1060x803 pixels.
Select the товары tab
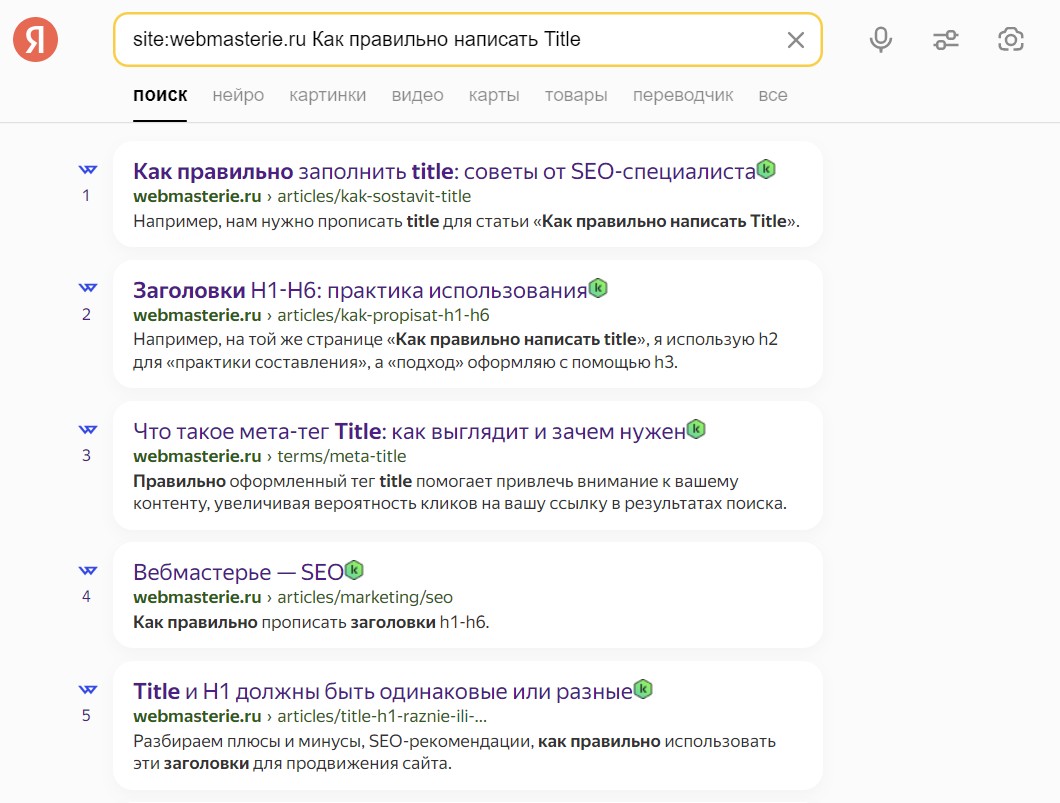coord(576,96)
